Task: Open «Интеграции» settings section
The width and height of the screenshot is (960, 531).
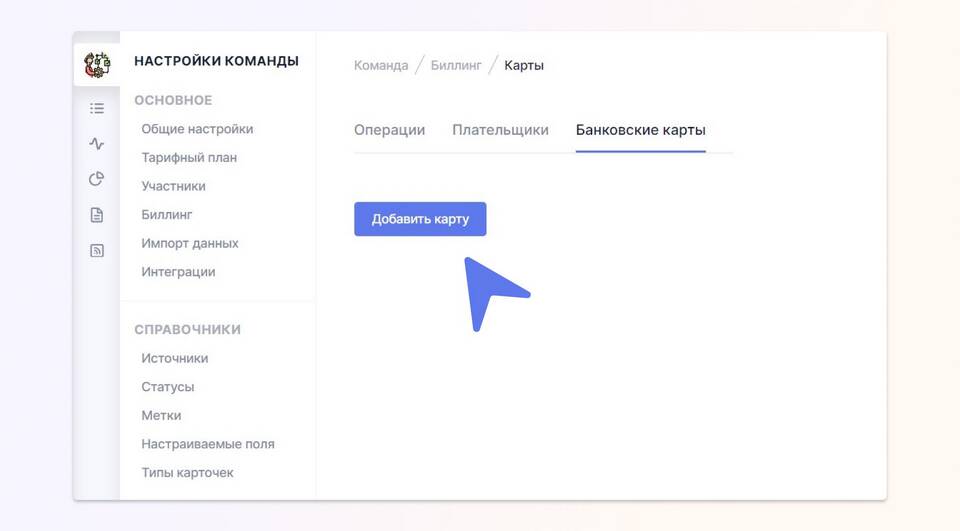Action: click(x=178, y=272)
